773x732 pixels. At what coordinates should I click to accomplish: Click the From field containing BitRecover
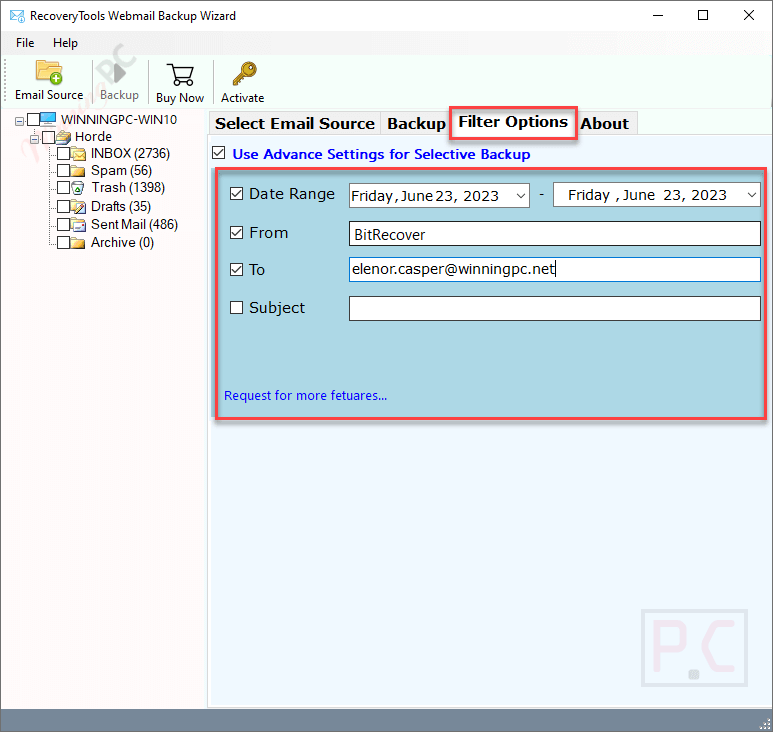555,234
